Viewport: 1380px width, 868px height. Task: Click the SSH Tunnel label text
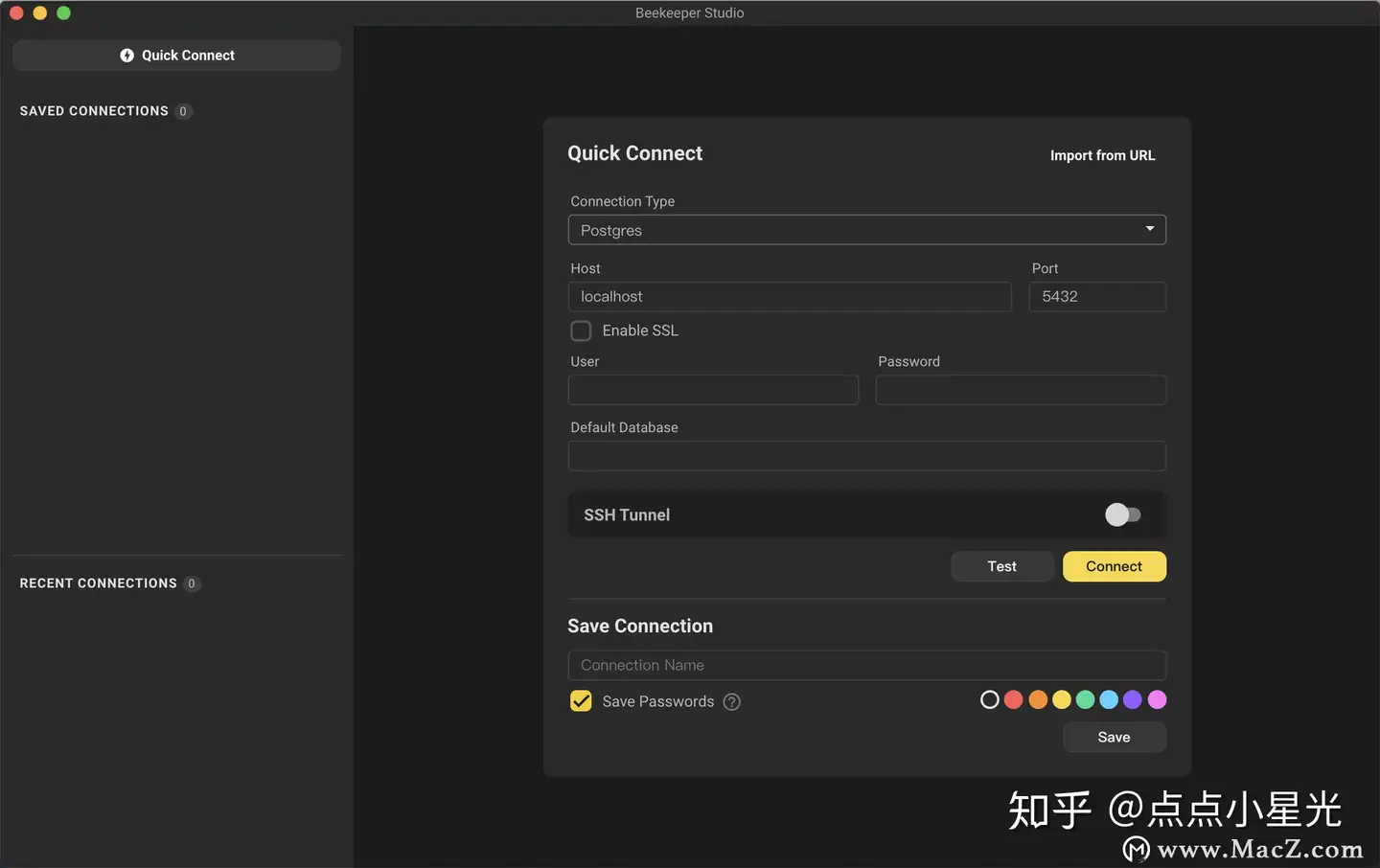click(x=627, y=515)
